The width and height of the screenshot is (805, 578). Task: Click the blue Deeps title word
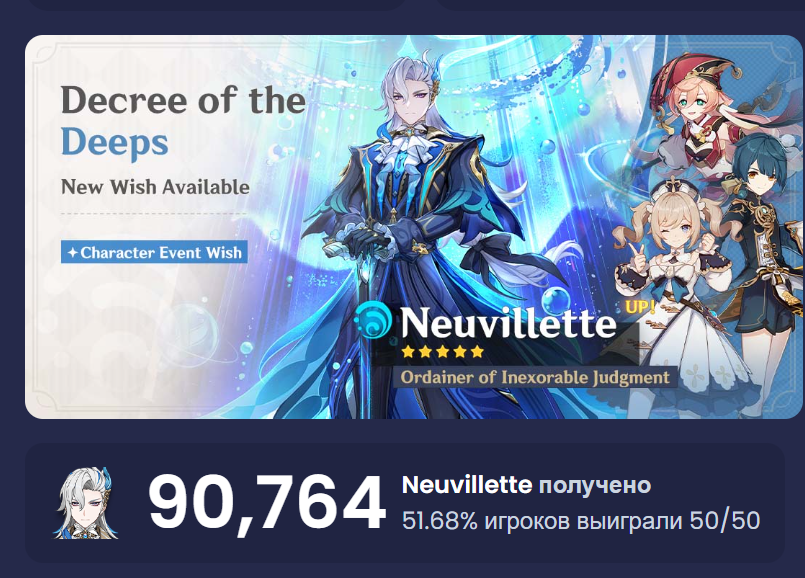114,142
